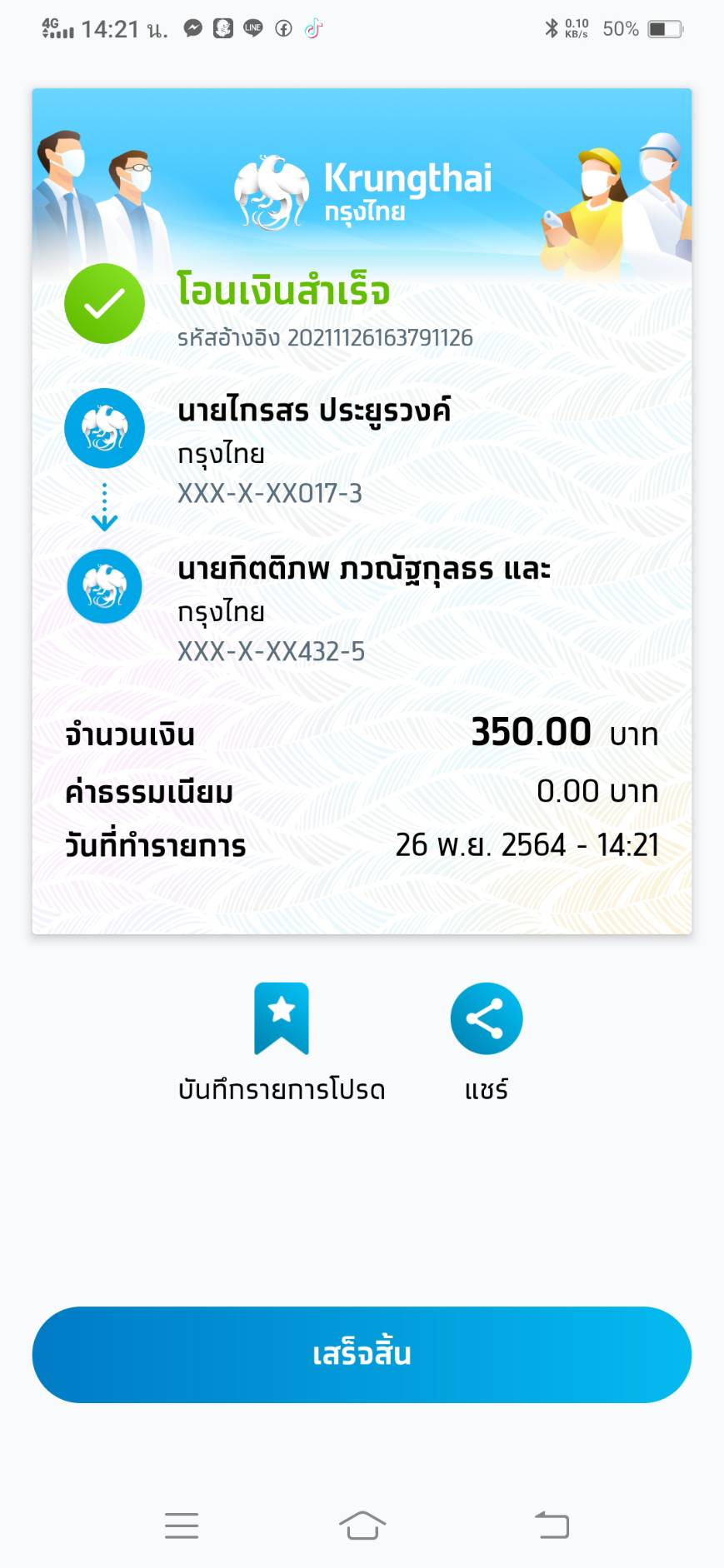This screenshot has width=724, height=1568.
Task: Tap the LINE notification icon
Action: (x=252, y=29)
